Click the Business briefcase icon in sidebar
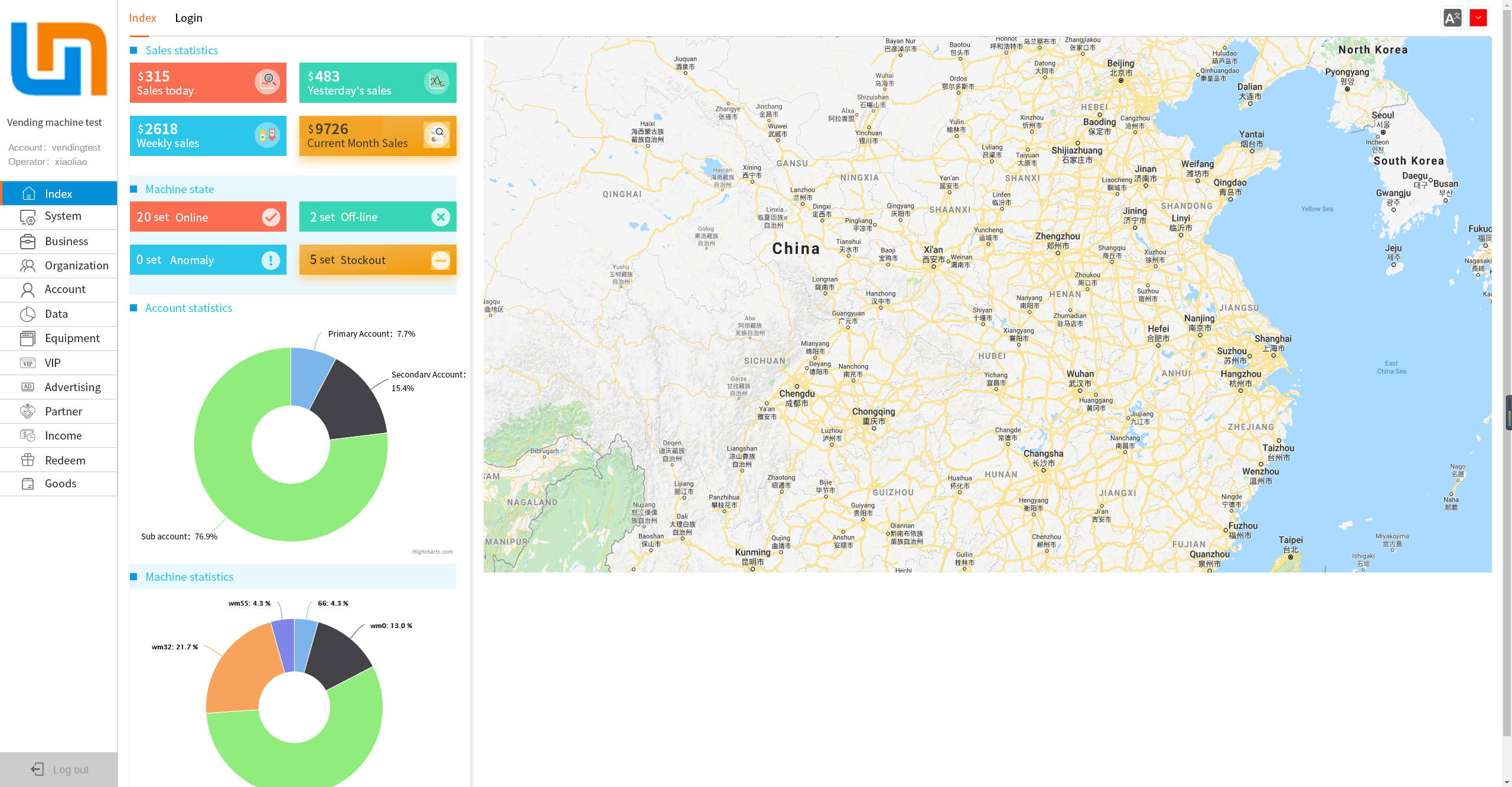Screen dimensions: 1512x787 click(28, 242)
